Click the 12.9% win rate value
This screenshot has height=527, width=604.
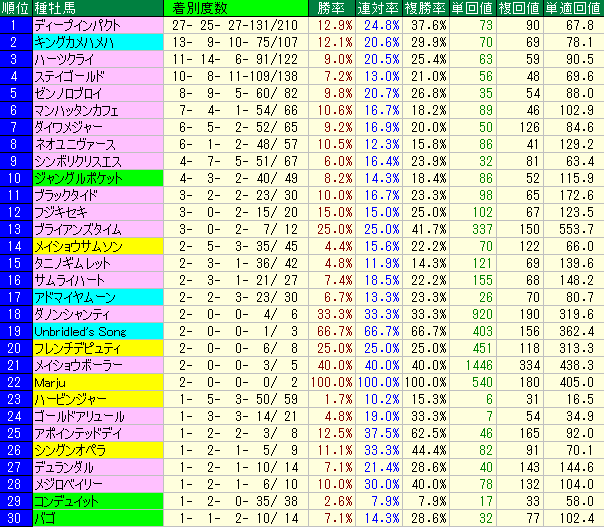pos(335,25)
